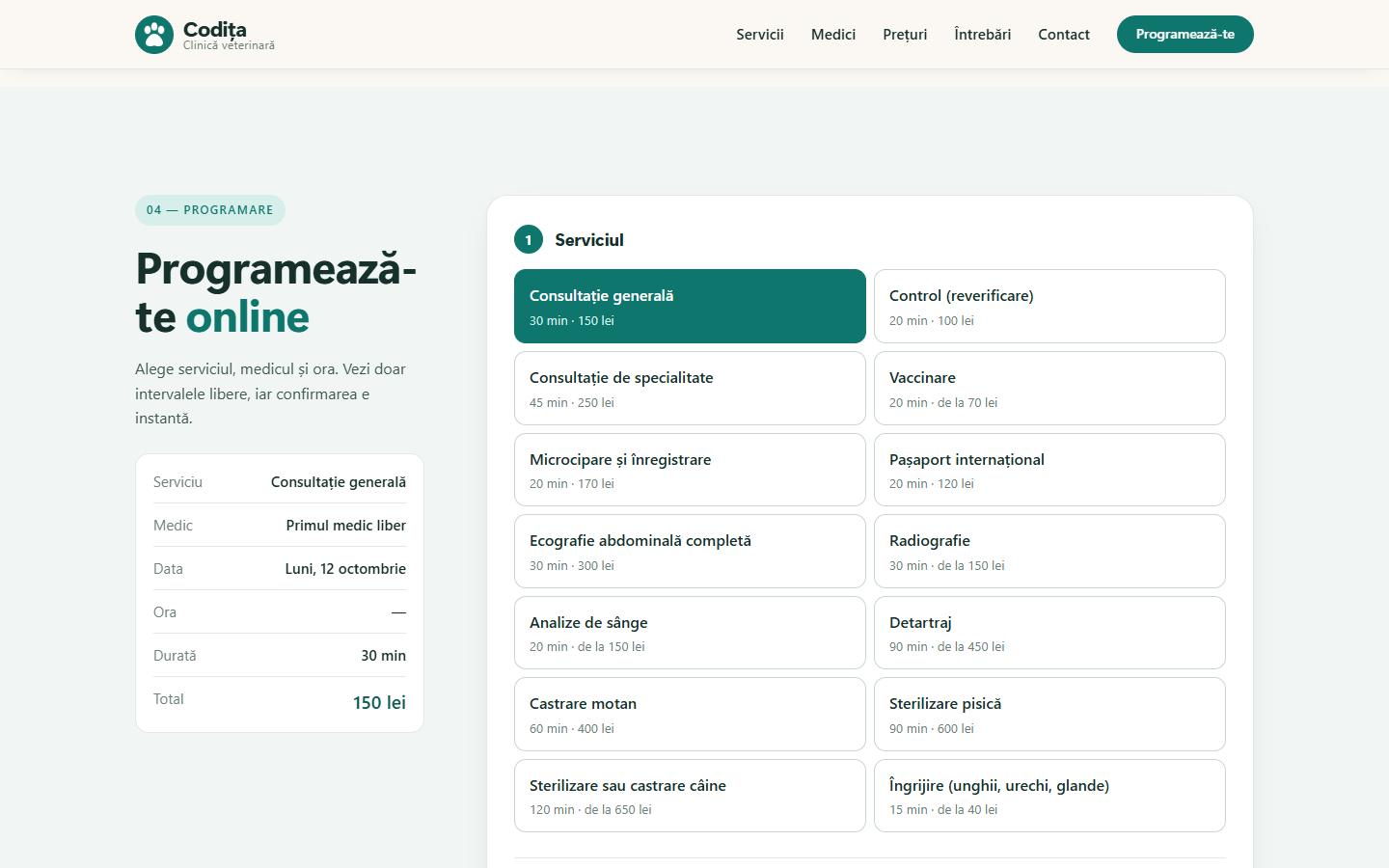Click the Programează-te online heading
The image size is (1389, 868).
coord(276,293)
